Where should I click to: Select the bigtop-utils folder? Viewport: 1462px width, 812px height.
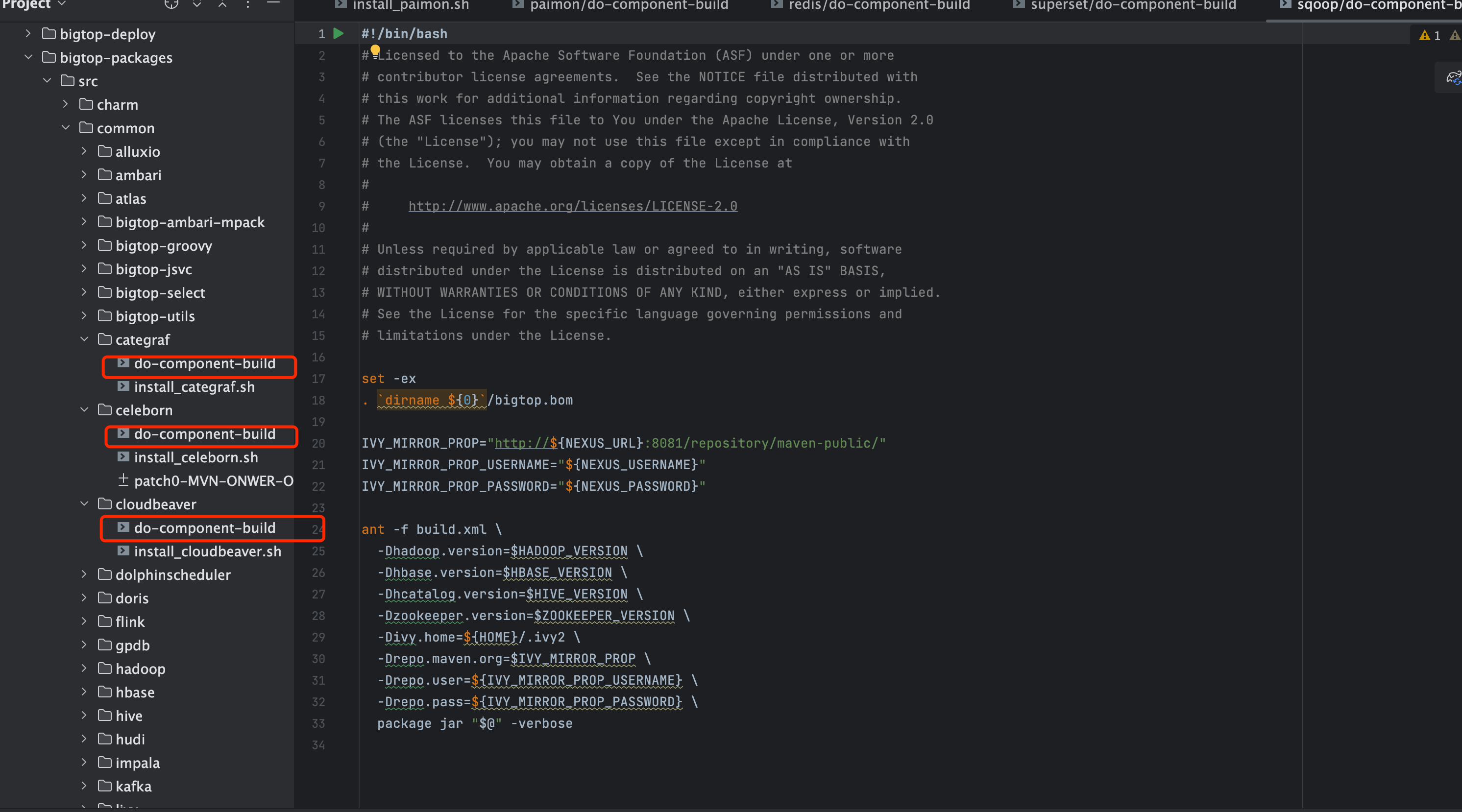[155, 316]
